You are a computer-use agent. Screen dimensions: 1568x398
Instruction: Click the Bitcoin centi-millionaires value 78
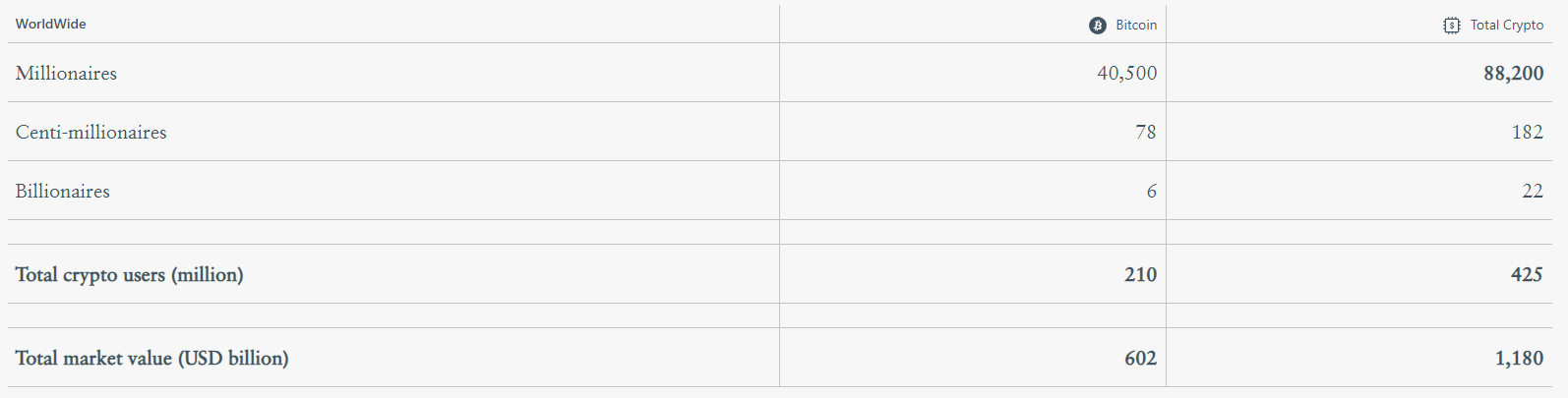point(1146,133)
